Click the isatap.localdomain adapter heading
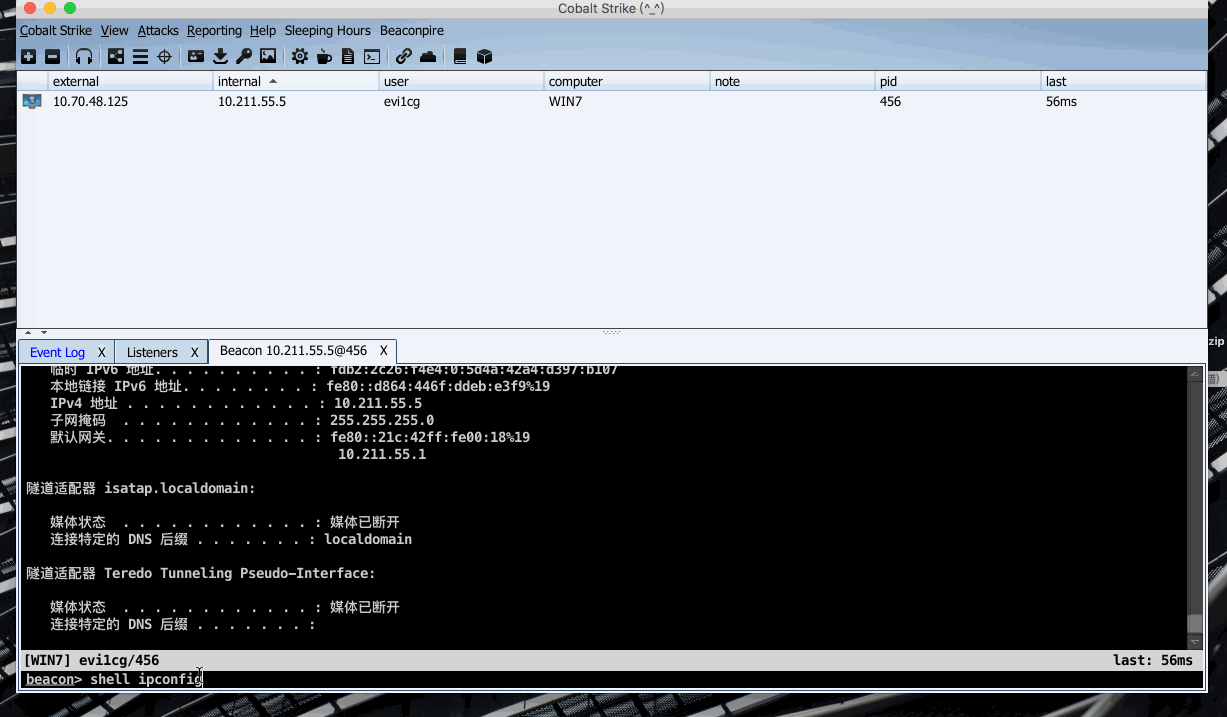This screenshot has height=717, width=1227. pos(141,488)
